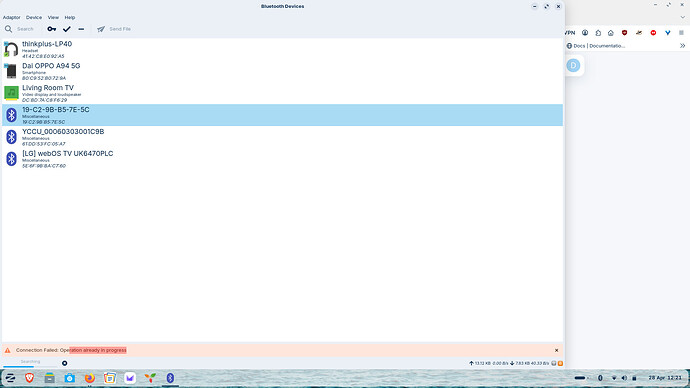
Task: Click the round D avatar in browser
Action: coord(573,66)
